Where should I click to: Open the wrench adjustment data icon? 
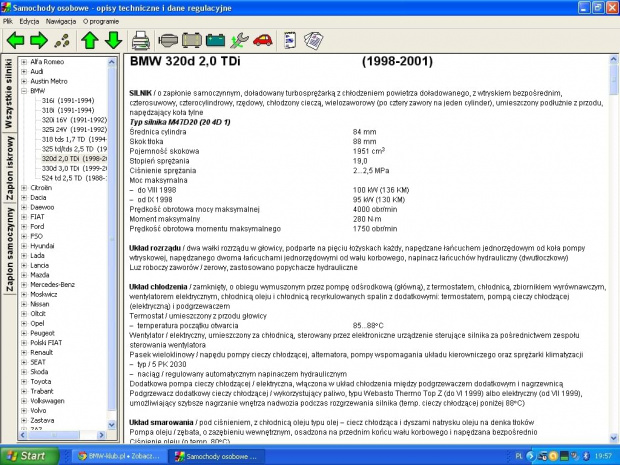click(239, 40)
